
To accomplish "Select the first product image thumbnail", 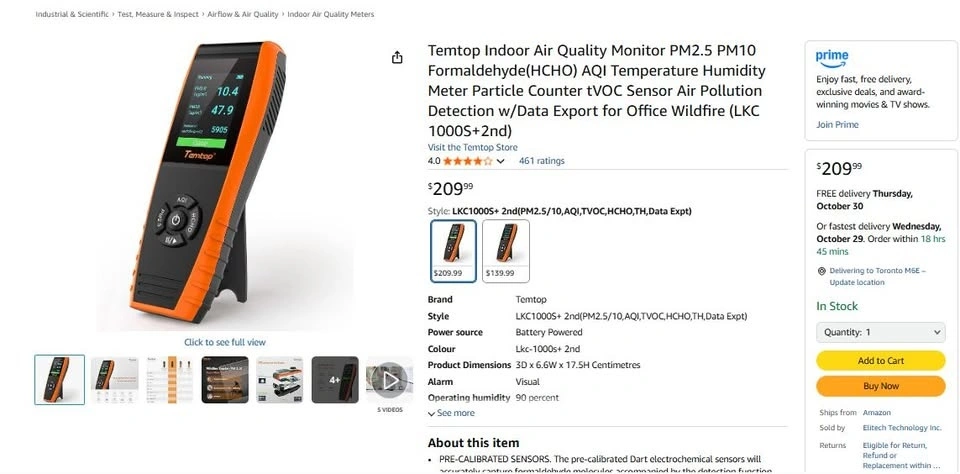I will tap(59, 380).
